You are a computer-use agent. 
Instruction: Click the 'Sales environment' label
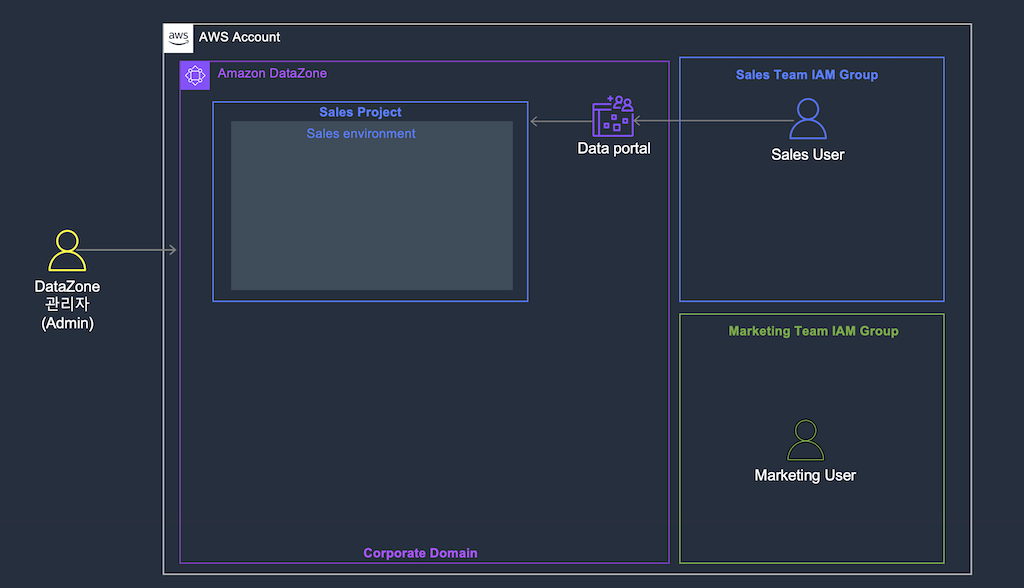[x=361, y=133]
